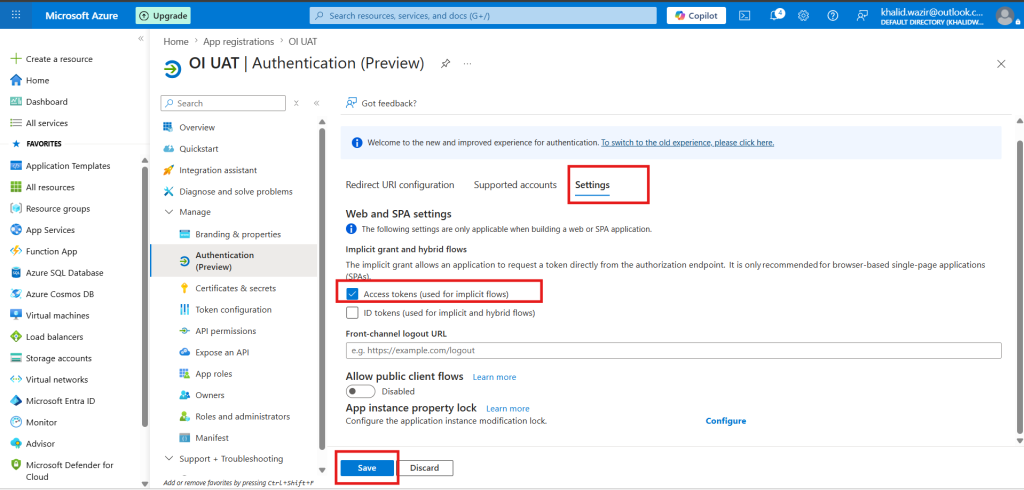Close the Authentication blade
The image size is (1024, 490).
click(1001, 63)
